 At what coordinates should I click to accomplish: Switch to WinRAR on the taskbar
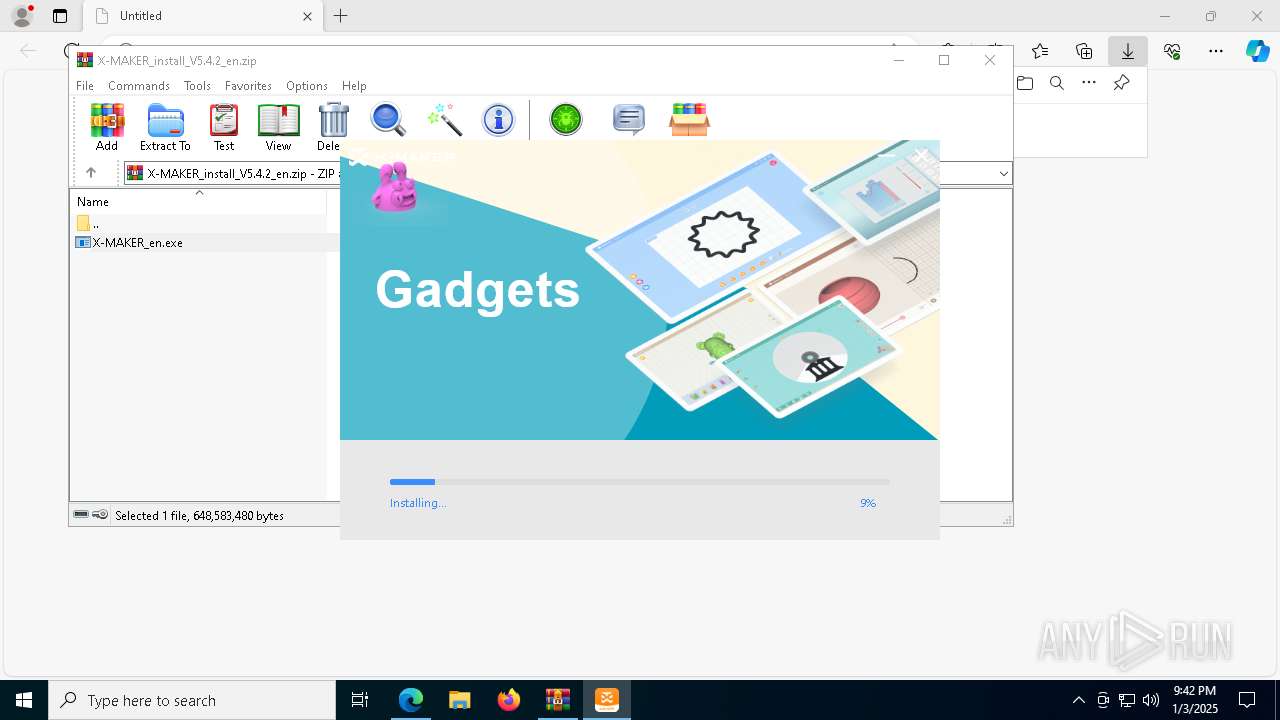point(558,700)
